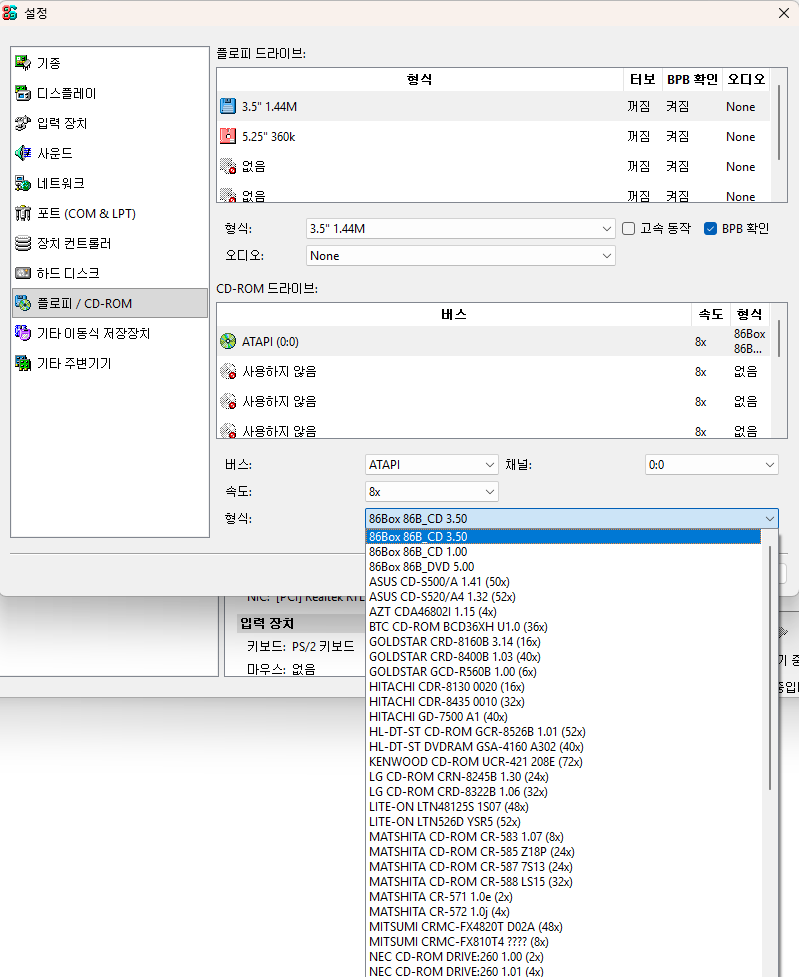
Task: Open the floppy 형식 dropdown showing 3.5" 1.44M
Action: [x=461, y=229]
